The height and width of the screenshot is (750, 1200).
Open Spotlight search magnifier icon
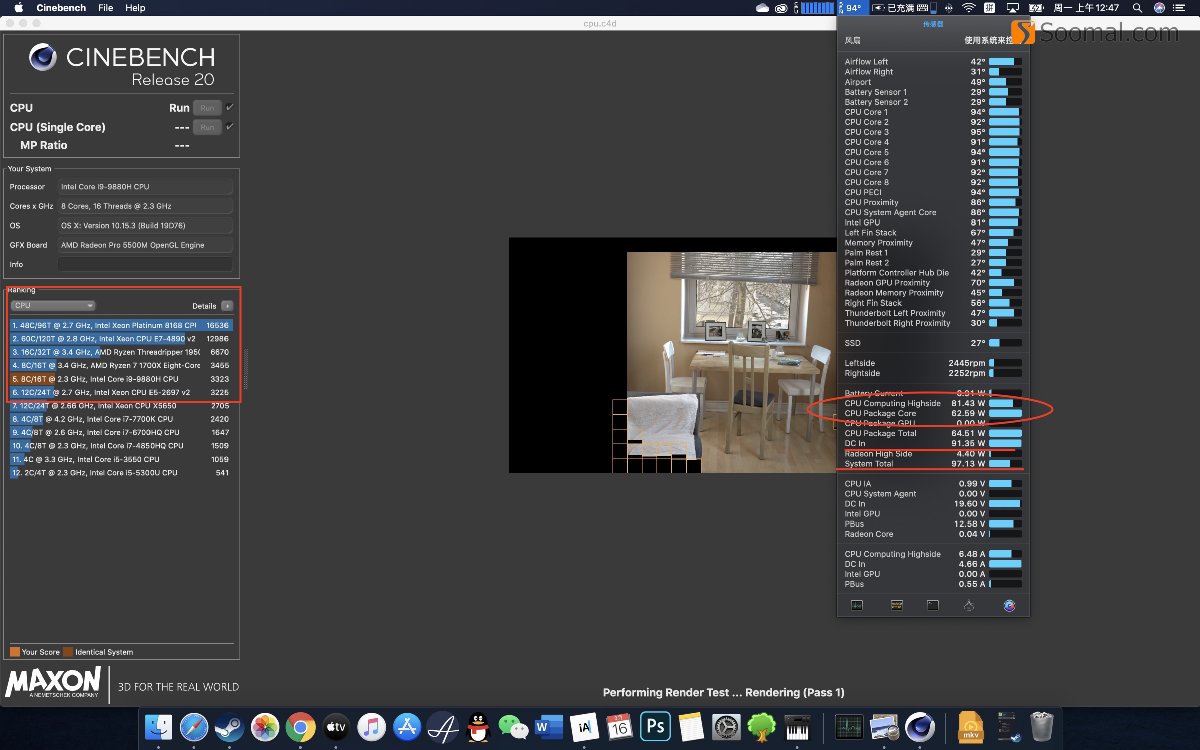(x=1136, y=8)
